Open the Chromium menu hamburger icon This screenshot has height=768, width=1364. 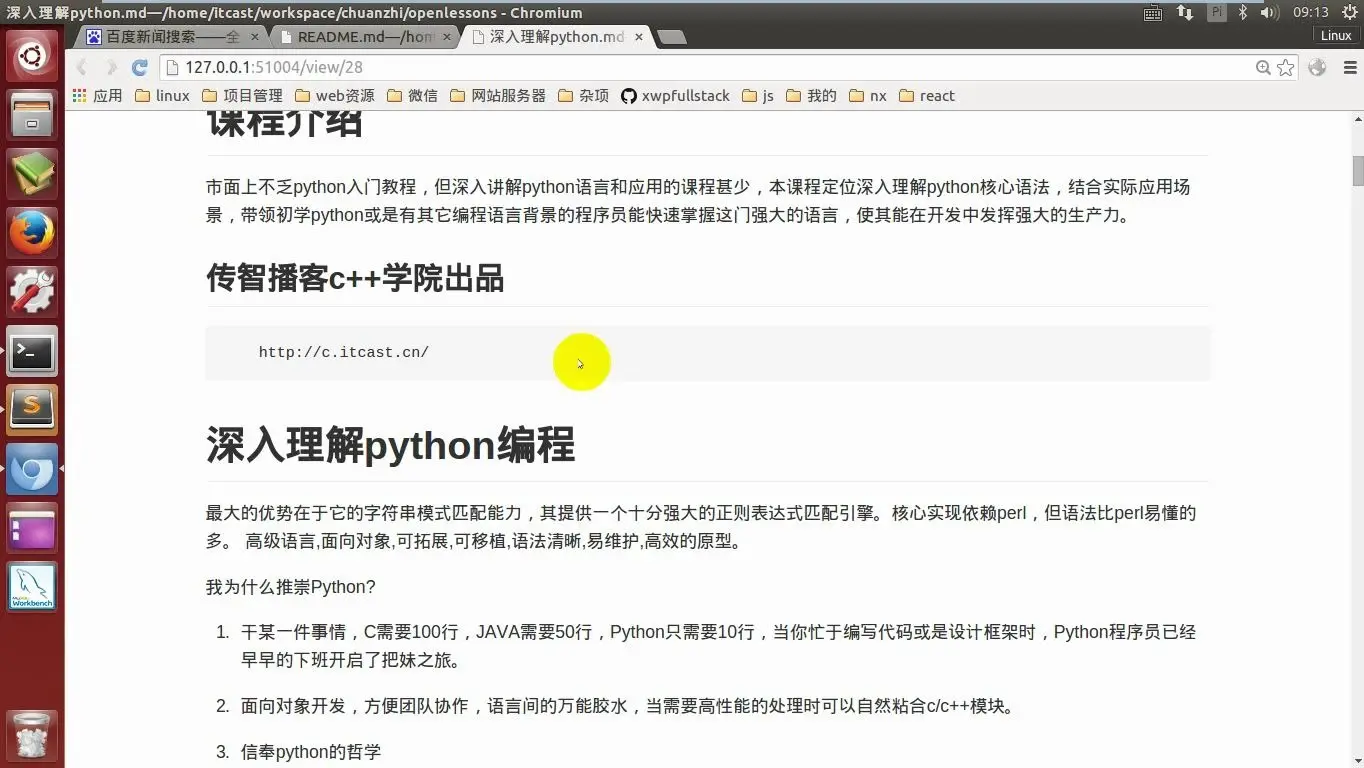1349,68
